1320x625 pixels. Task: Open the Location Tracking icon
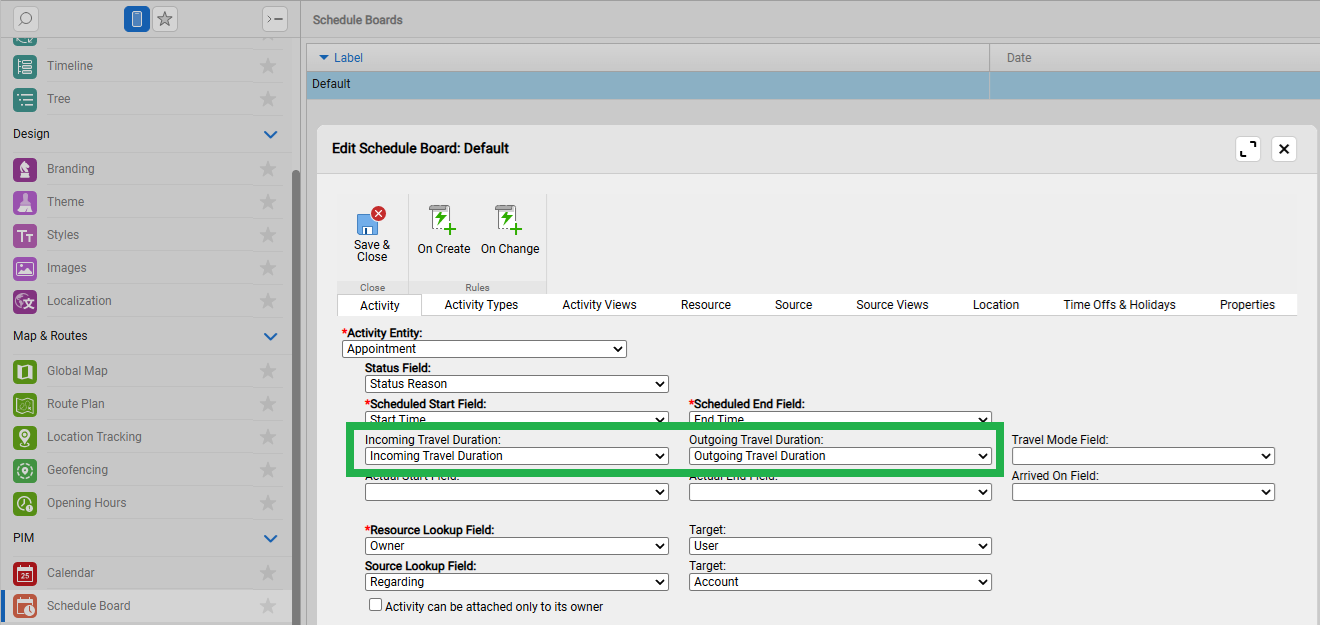(25, 437)
